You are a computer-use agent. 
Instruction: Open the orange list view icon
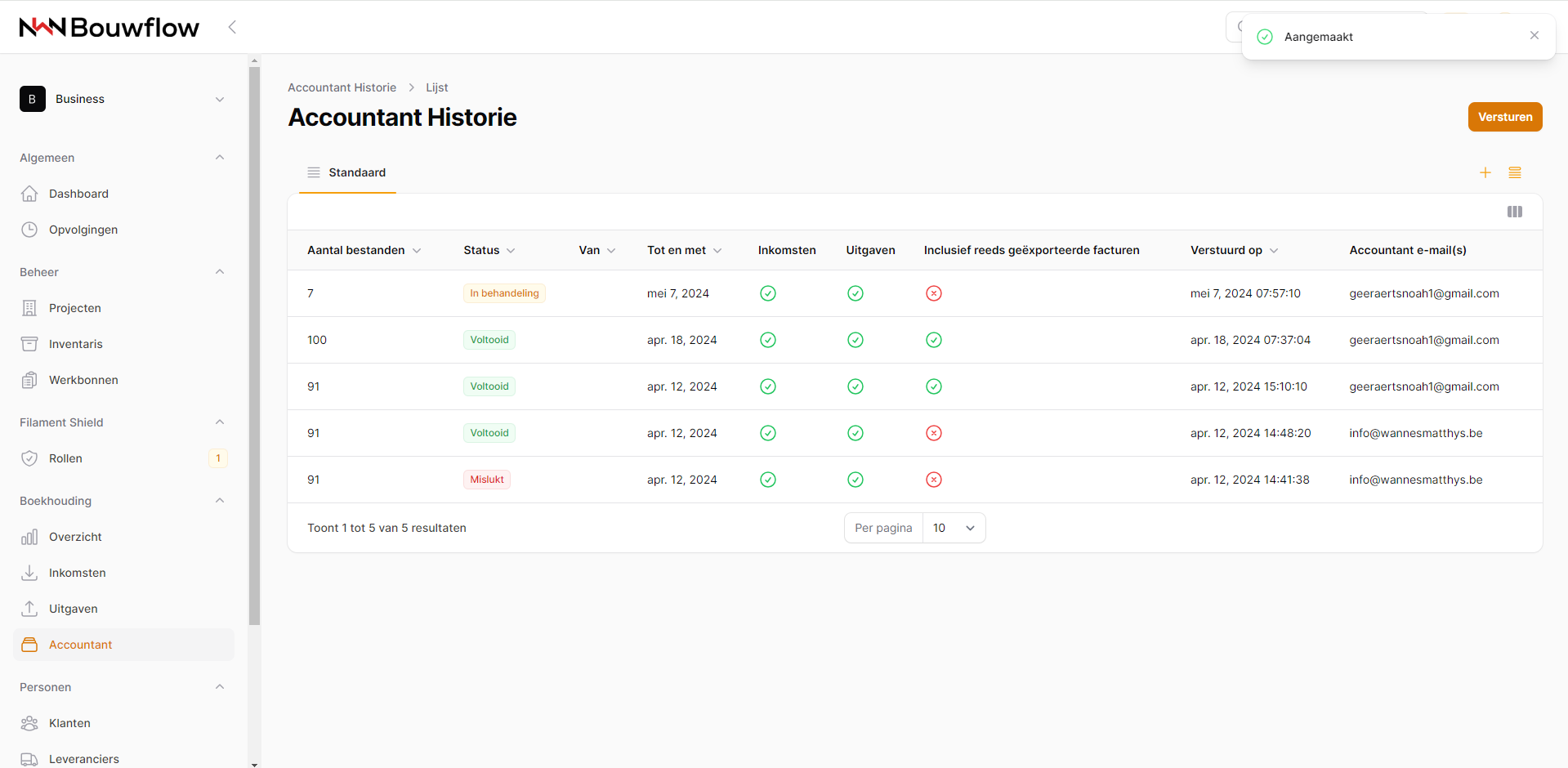tap(1515, 172)
